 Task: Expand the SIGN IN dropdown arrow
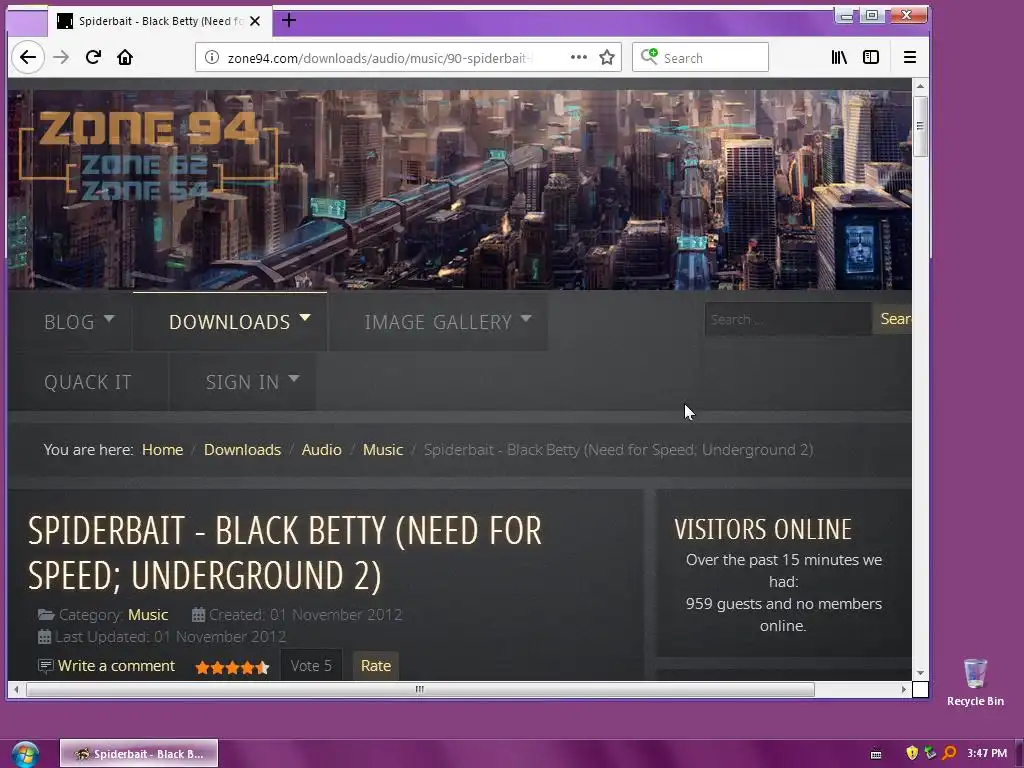[x=294, y=378]
